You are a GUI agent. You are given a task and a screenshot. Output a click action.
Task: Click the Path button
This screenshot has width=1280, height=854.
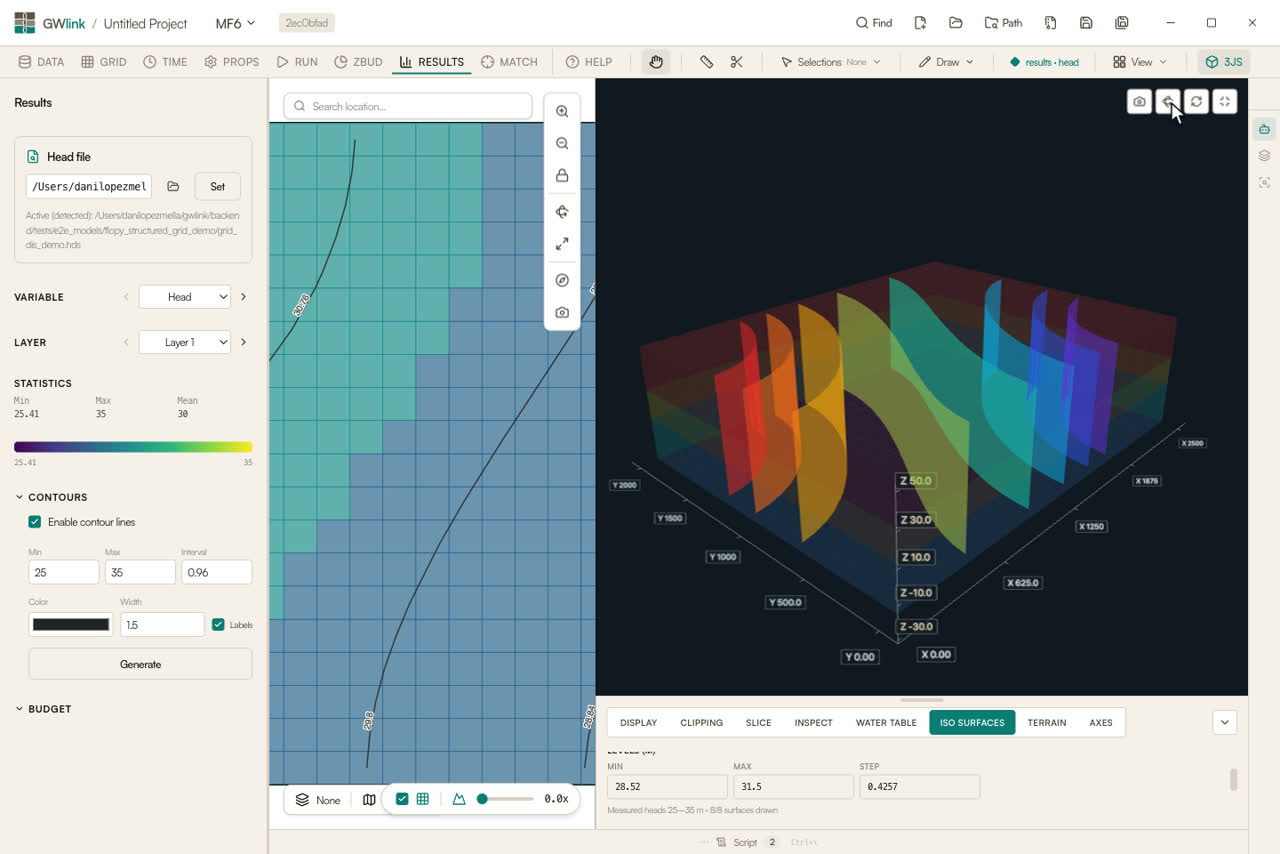tap(1003, 23)
